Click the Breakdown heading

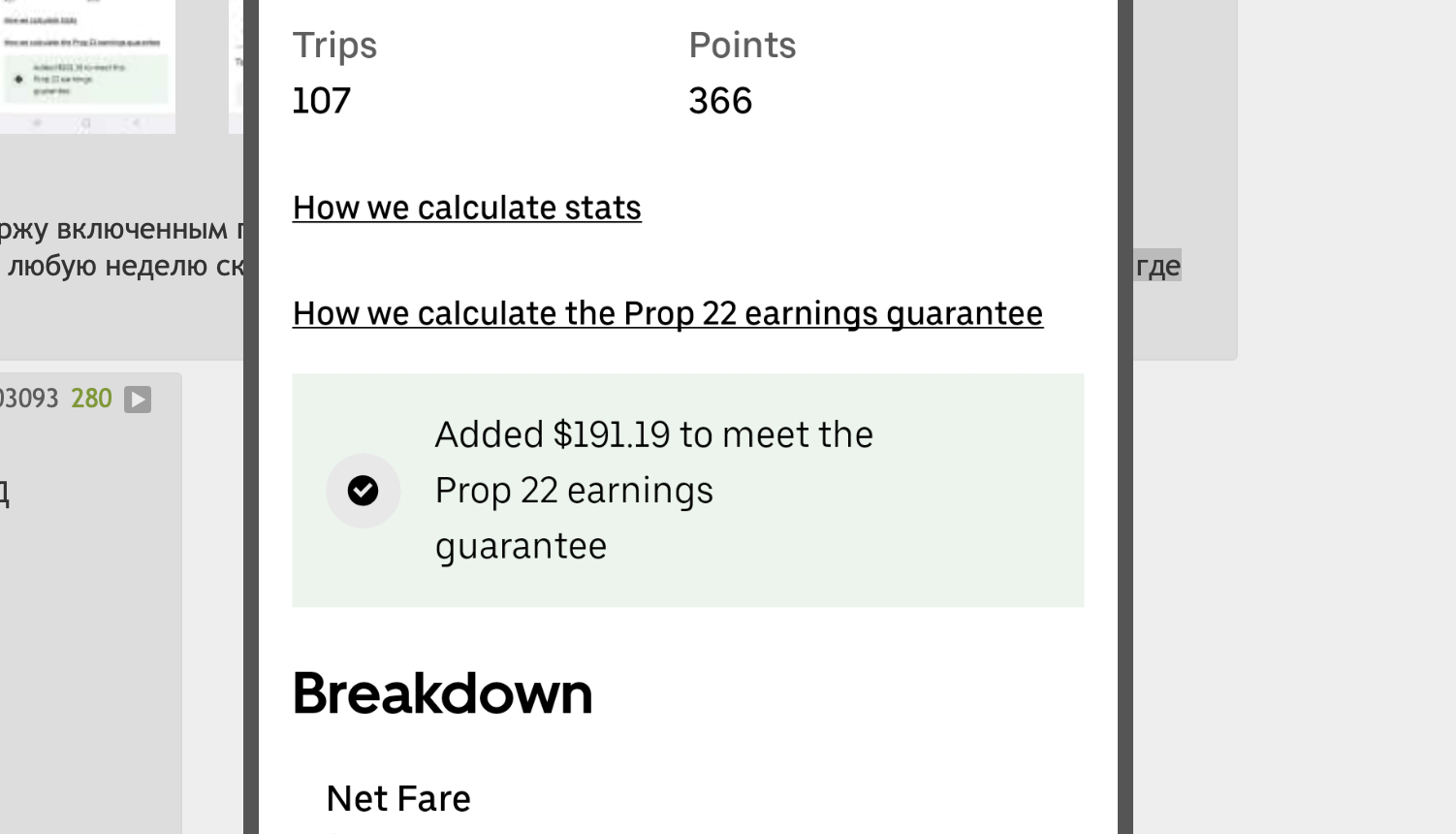tap(442, 693)
